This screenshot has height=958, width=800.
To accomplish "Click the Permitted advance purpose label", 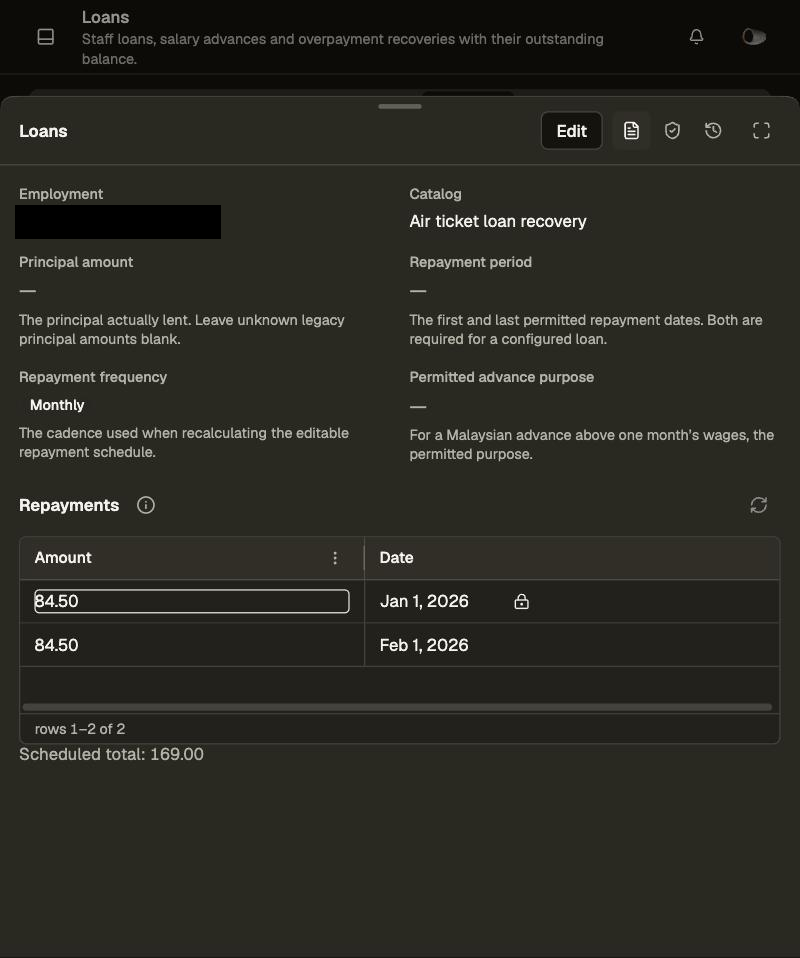I will pyautogui.click(x=502, y=377).
